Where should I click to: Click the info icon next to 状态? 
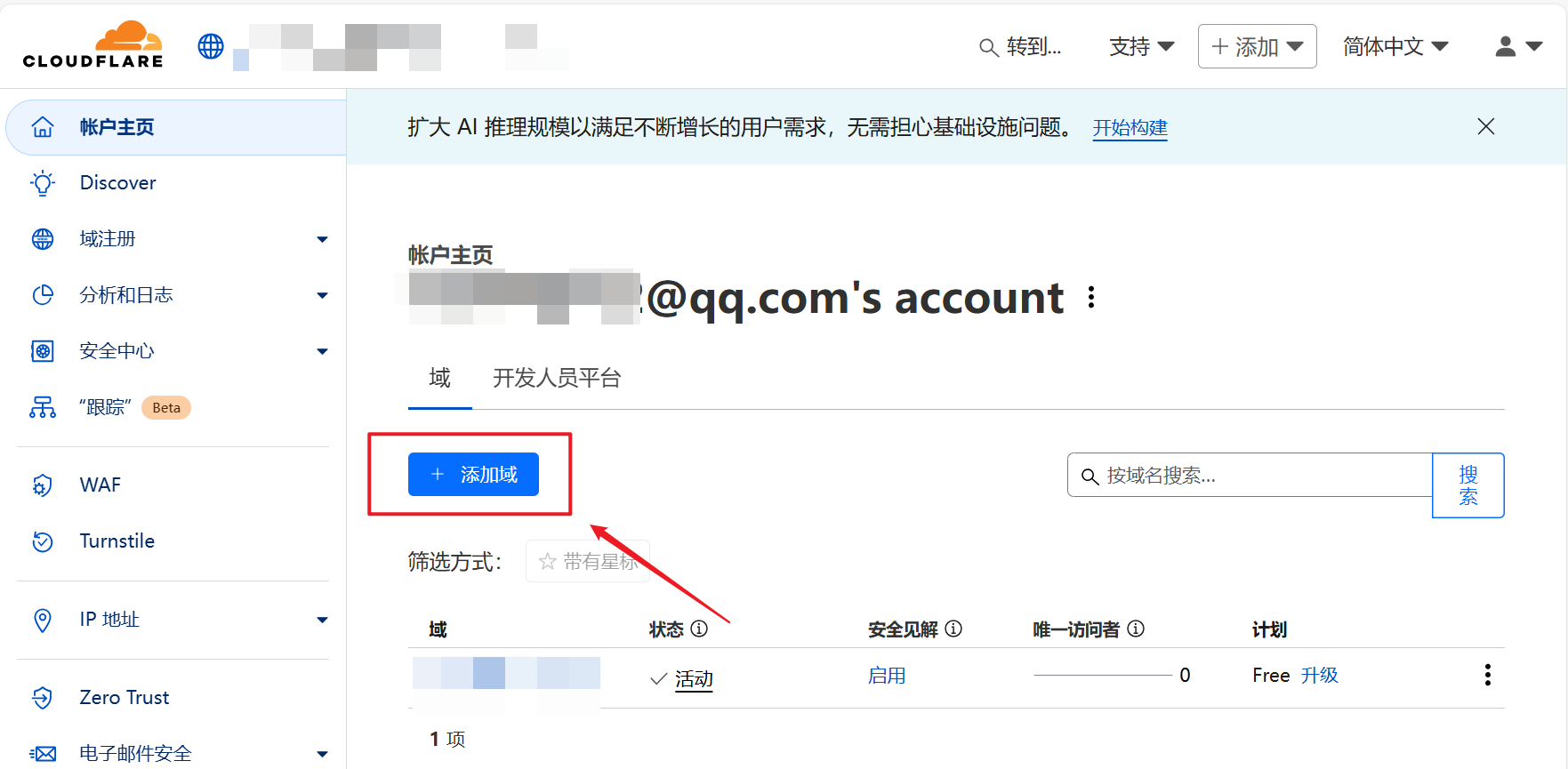699,629
